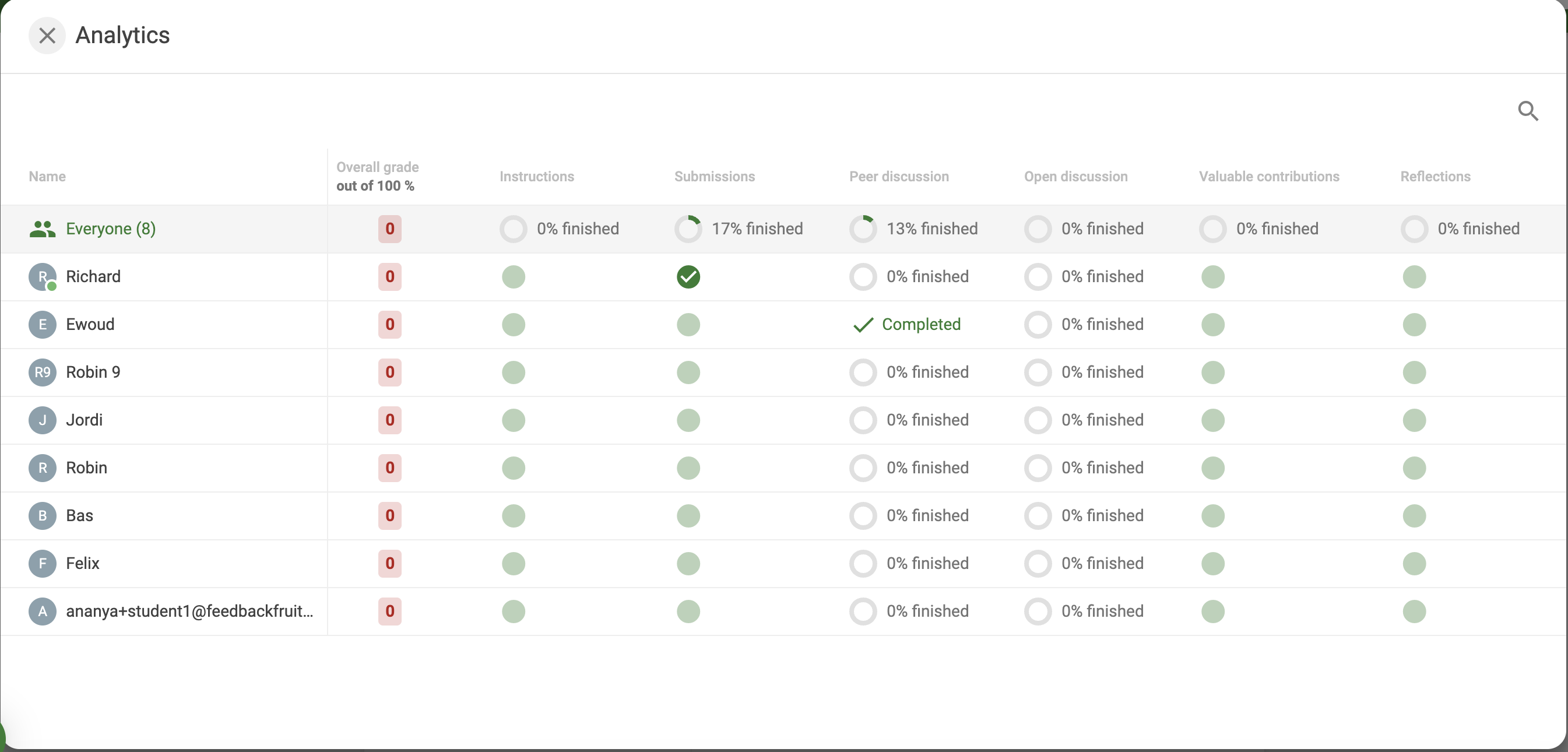Screen dimensions: 1568x752
Task: Click Jordi's Valuable contributions dot
Action: pyautogui.click(x=1213, y=420)
